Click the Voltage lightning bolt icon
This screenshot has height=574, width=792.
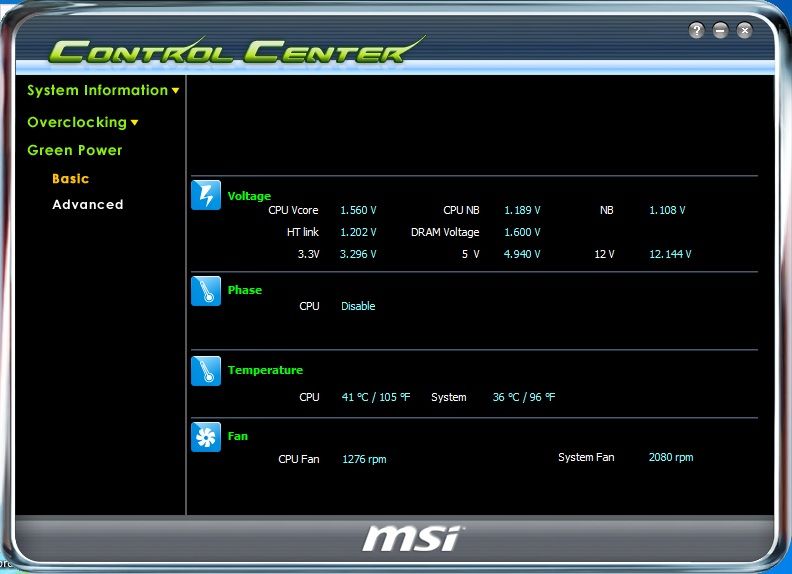[x=206, y=195]
